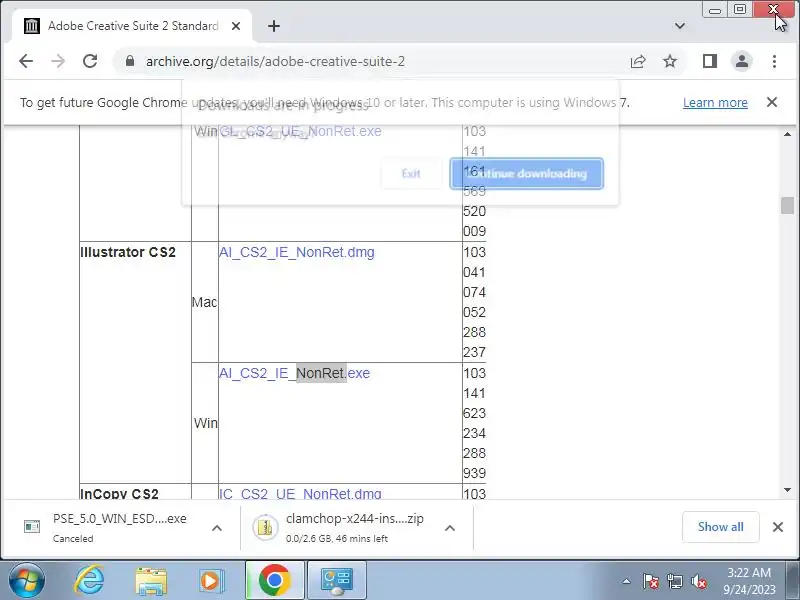Click Show all downloads button

point(720,527)
